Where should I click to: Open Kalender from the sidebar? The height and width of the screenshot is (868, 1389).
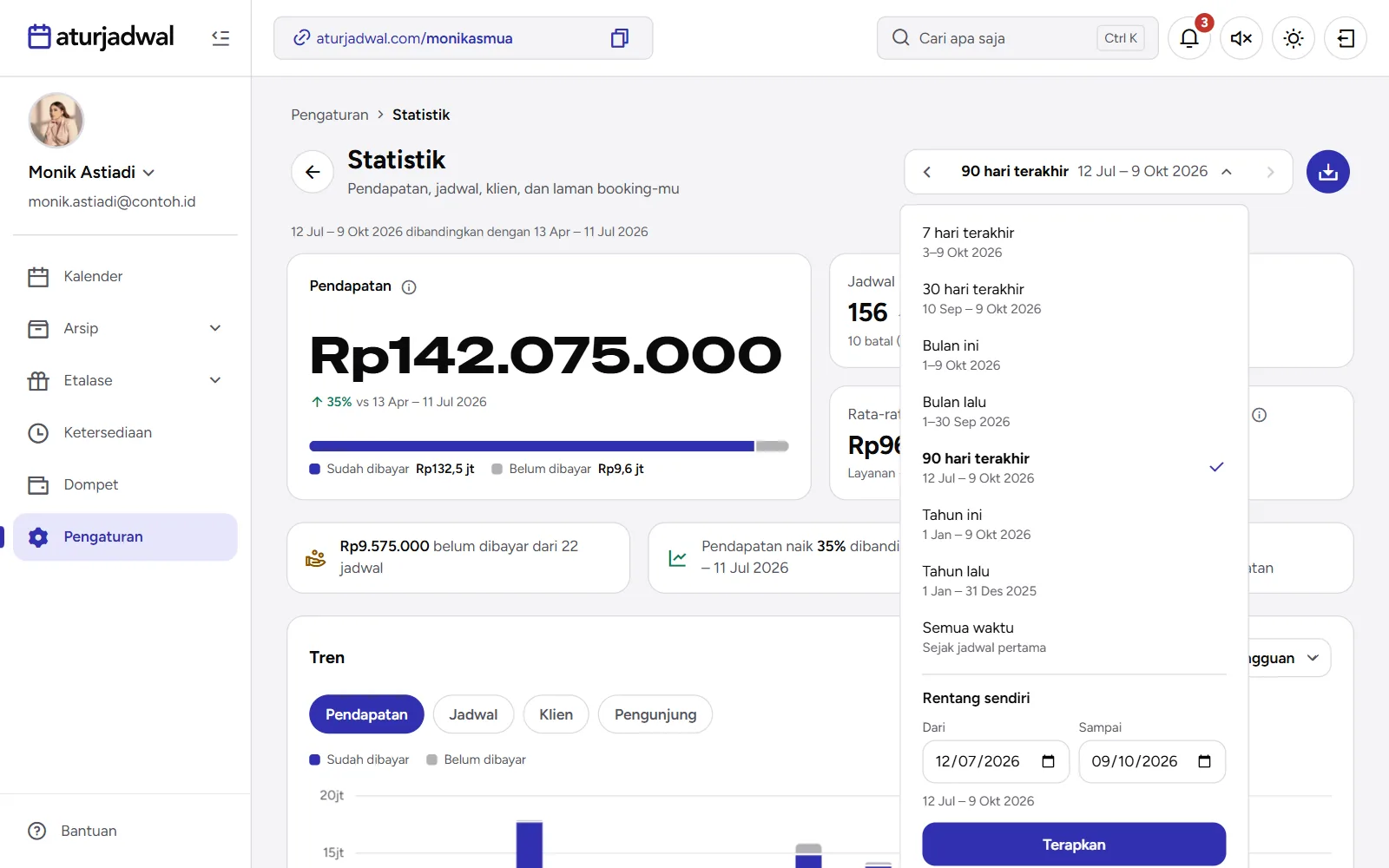click(126, 277)
